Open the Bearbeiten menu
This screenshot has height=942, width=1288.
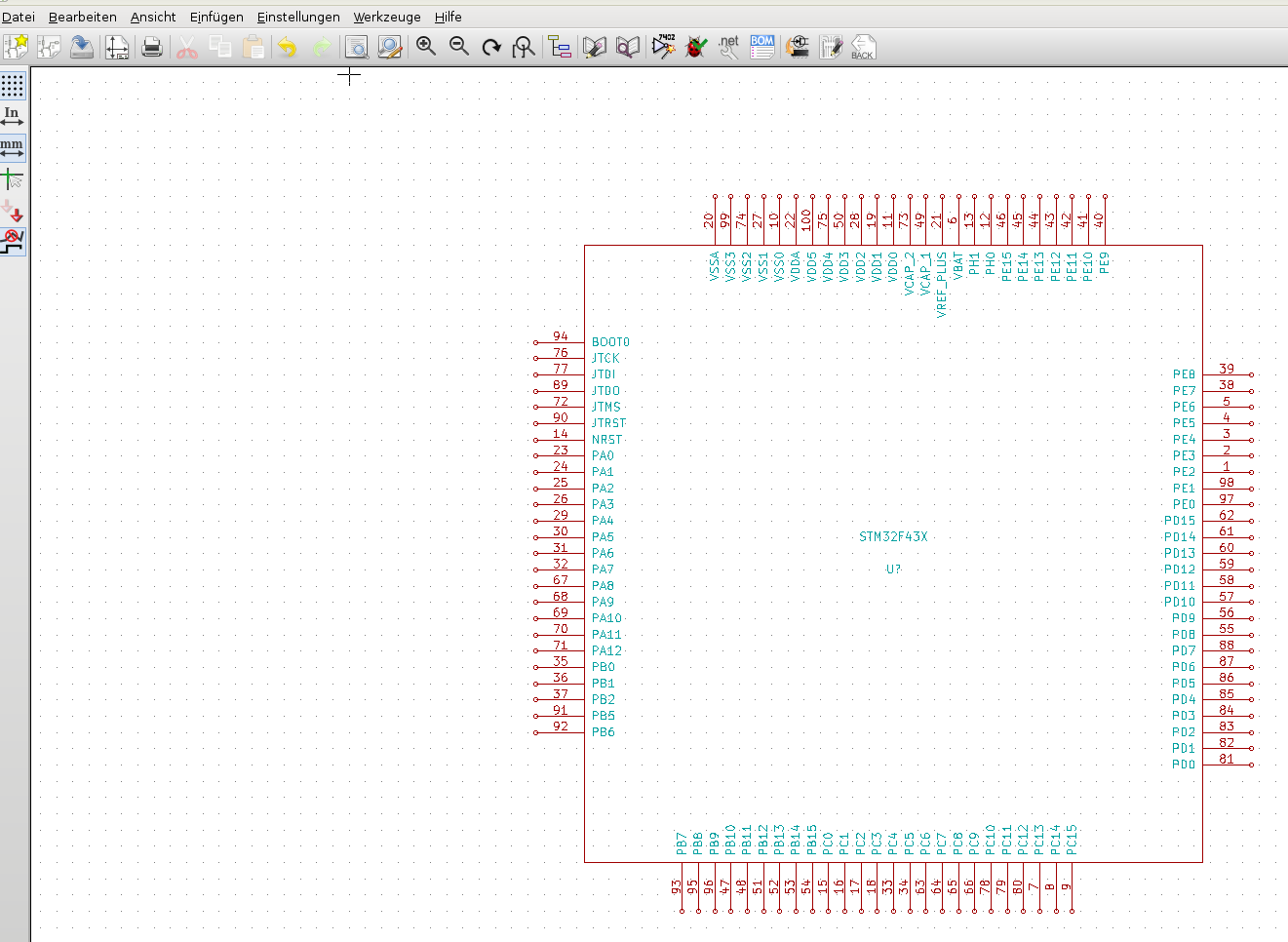click(83, 17)
